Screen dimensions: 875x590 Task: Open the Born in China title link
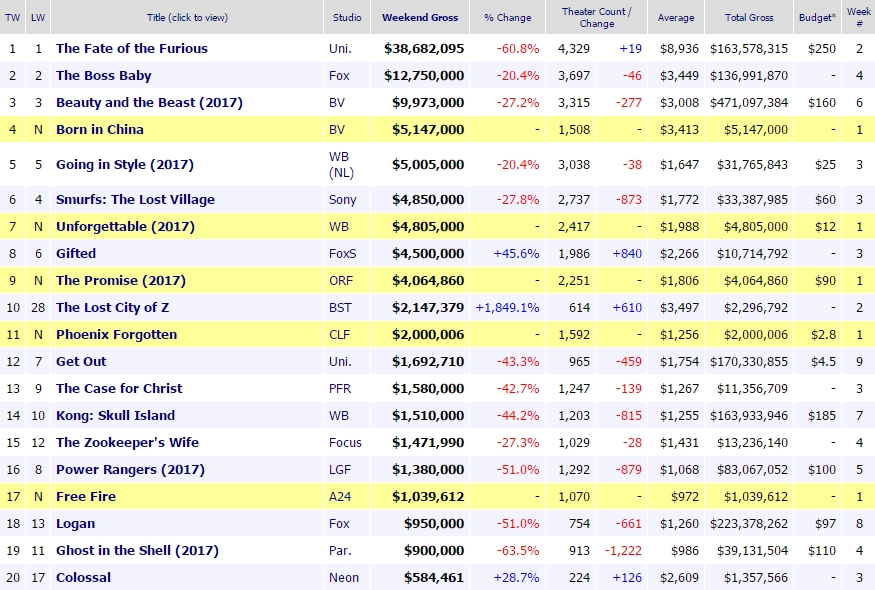(x=100, y=129)
